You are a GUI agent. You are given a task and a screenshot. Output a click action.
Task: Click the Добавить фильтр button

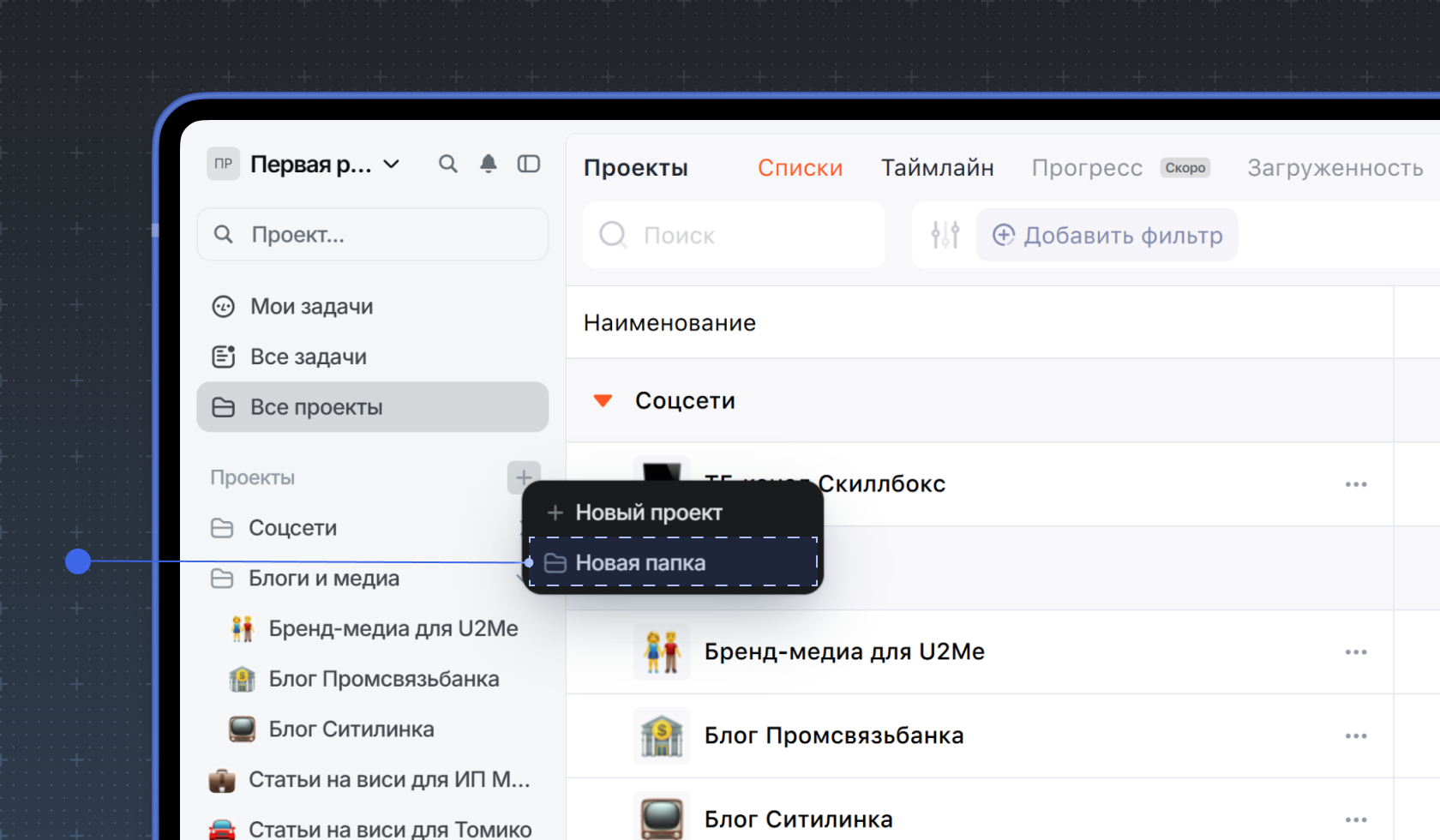click(1107, 235)
